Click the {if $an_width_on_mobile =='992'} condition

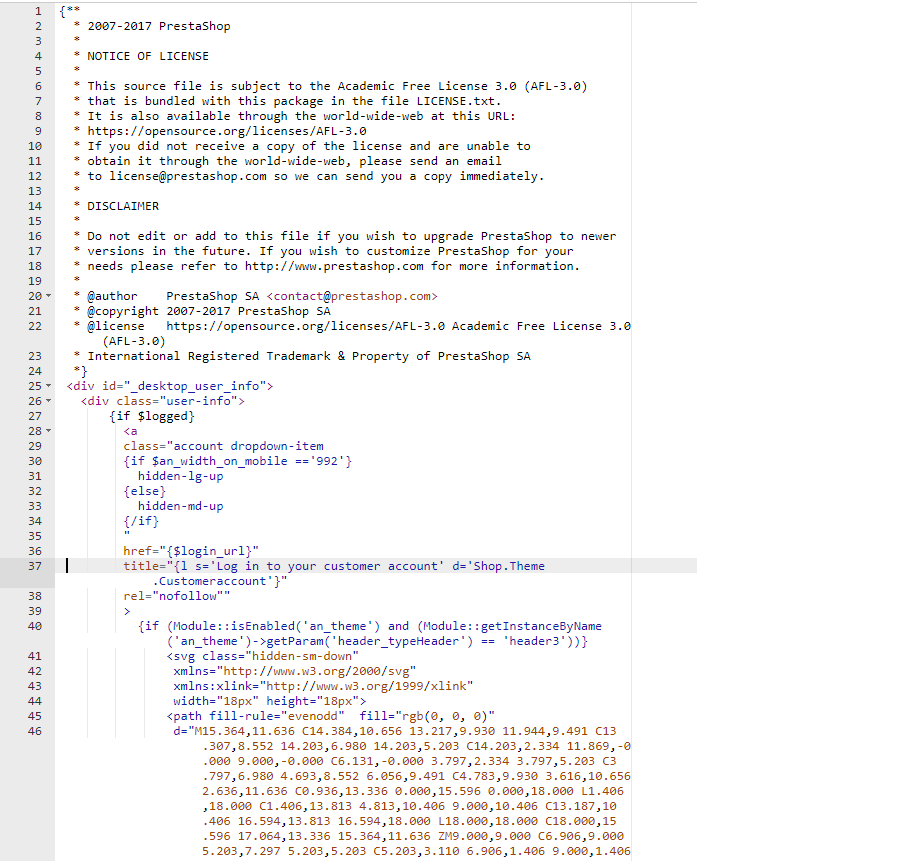tap(238, 461)
